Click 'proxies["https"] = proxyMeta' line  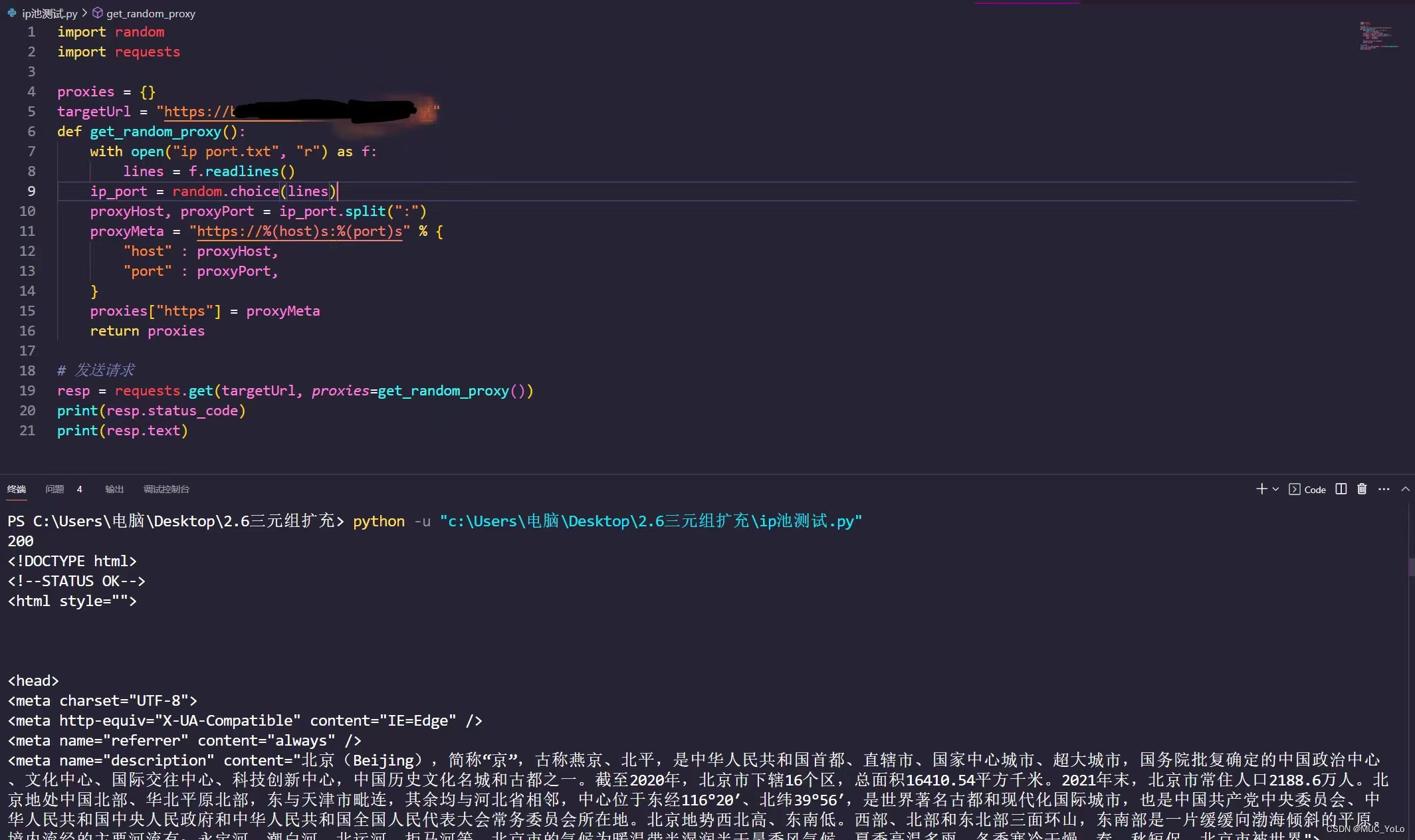pos(205,311)
